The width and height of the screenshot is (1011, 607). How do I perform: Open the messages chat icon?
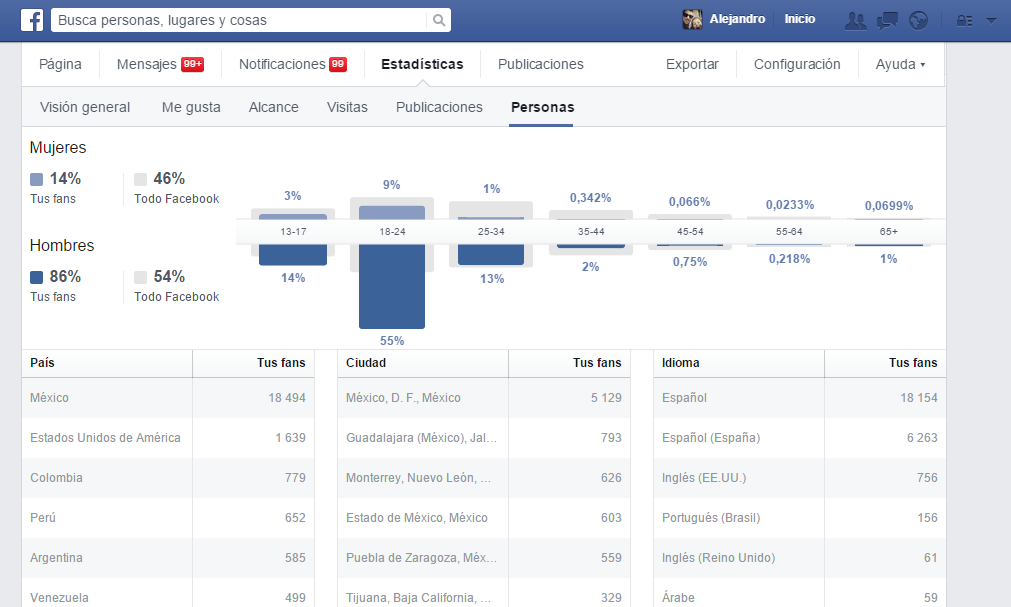[887, 21]
